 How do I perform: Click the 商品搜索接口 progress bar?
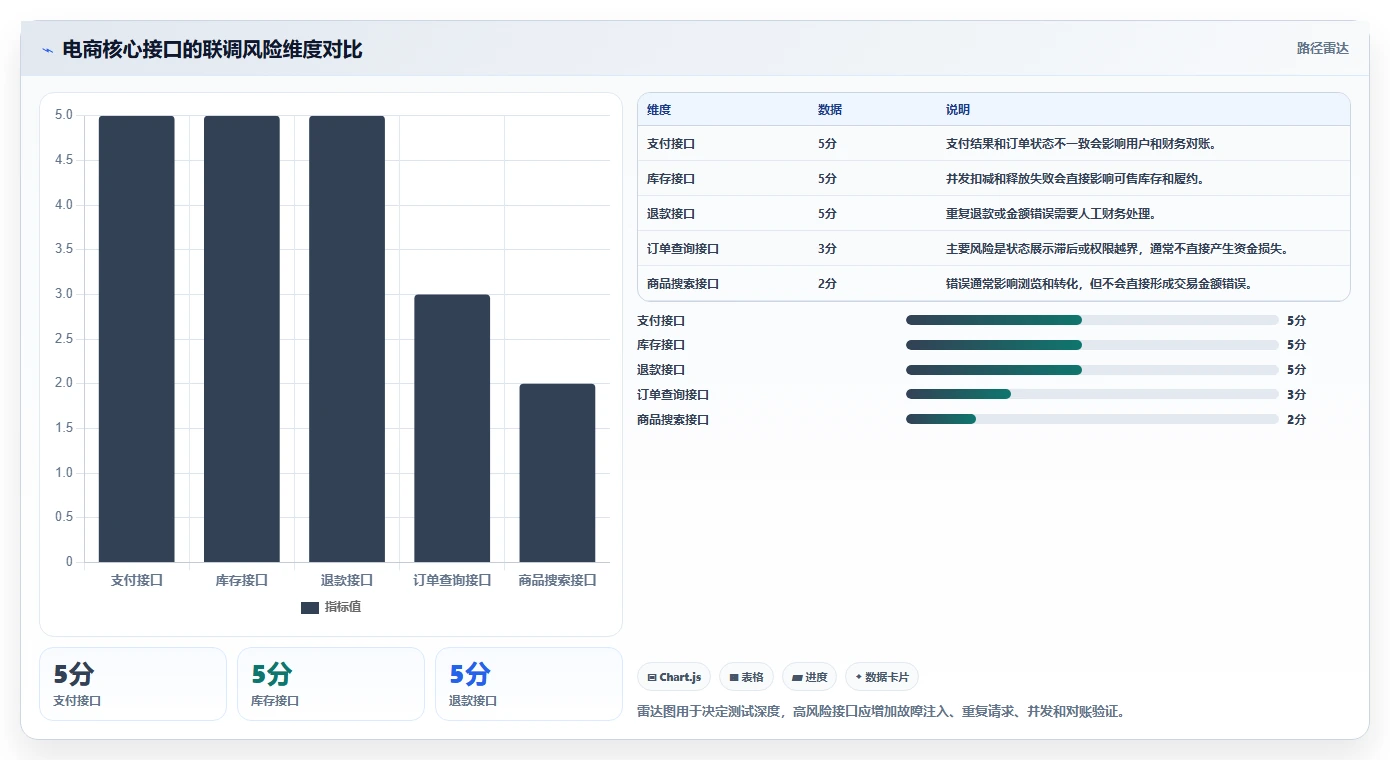click(1092, 419)
